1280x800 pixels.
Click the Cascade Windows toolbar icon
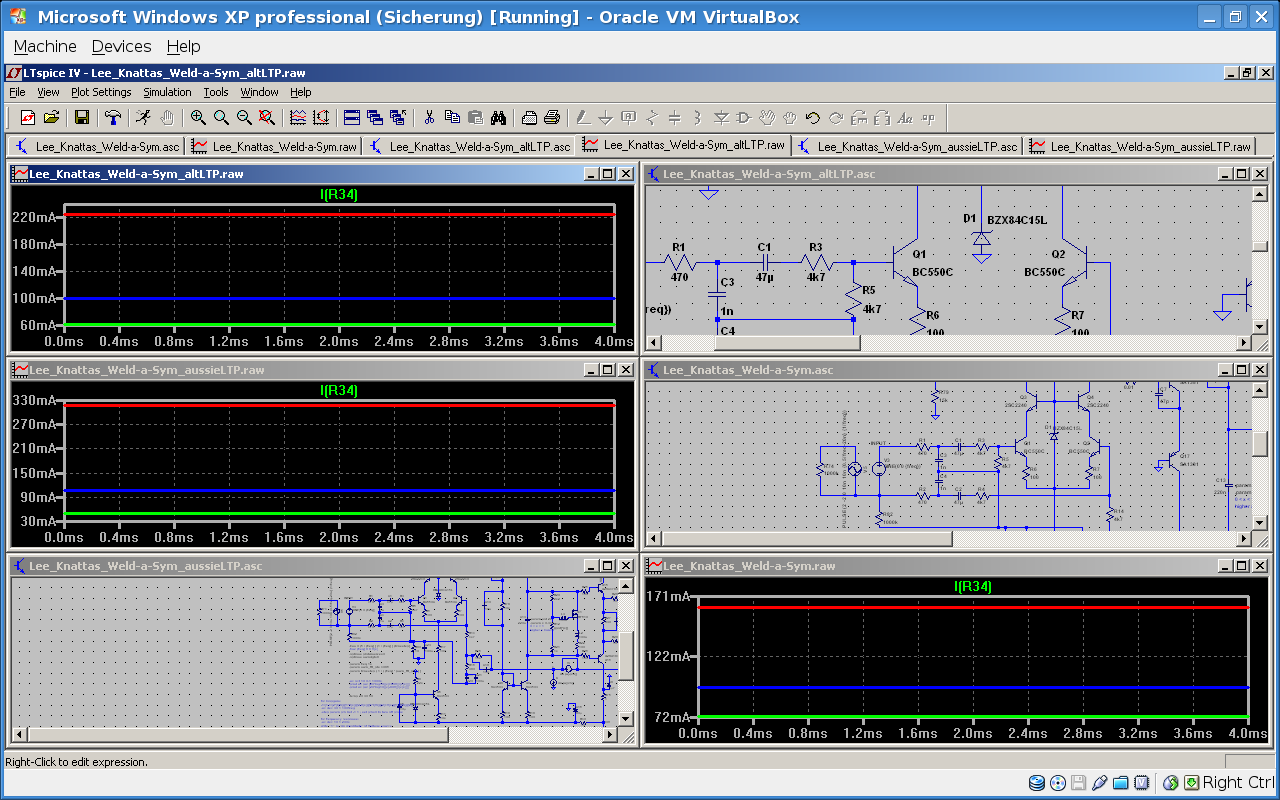click(x=375, y=117)
